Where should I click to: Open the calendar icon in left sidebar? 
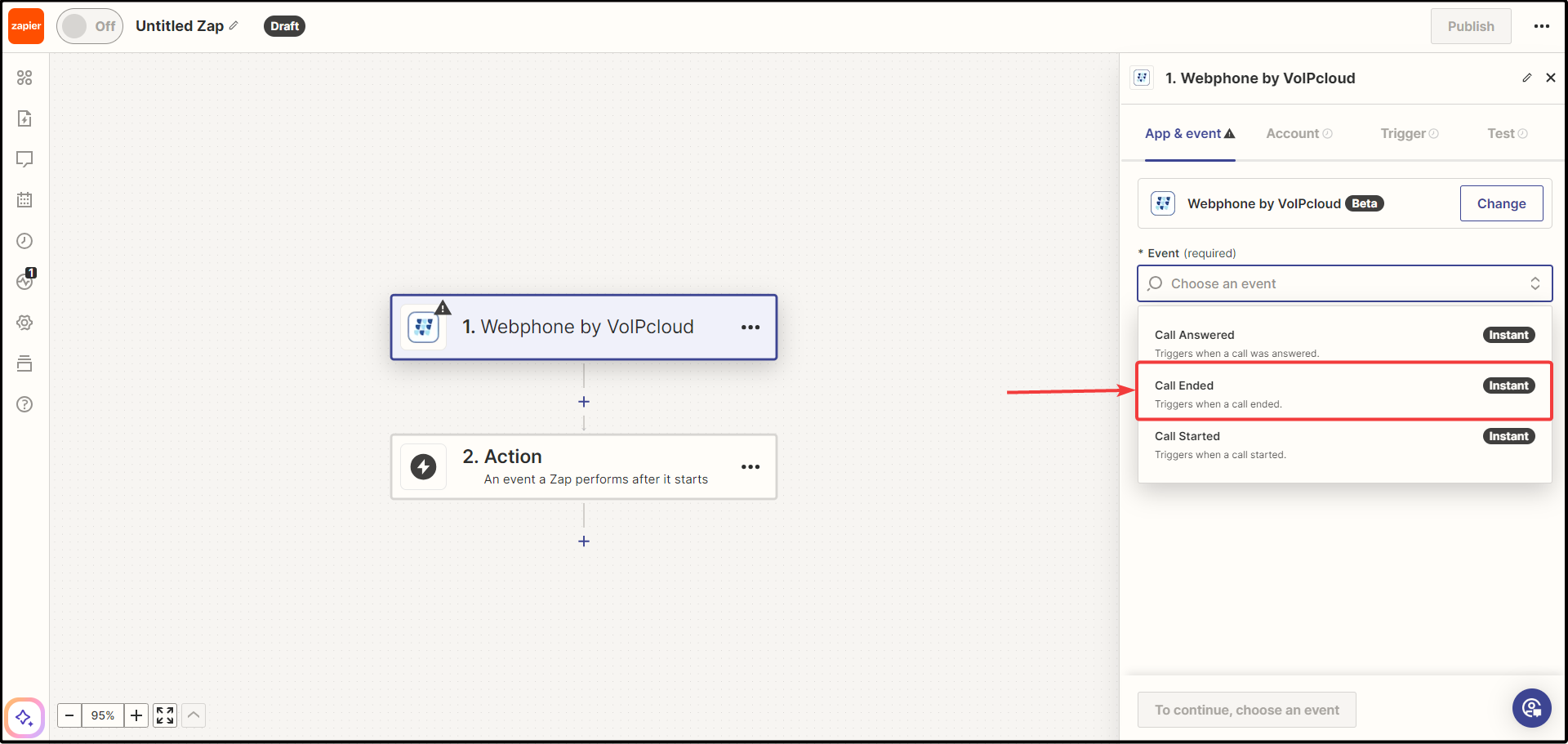24,200
